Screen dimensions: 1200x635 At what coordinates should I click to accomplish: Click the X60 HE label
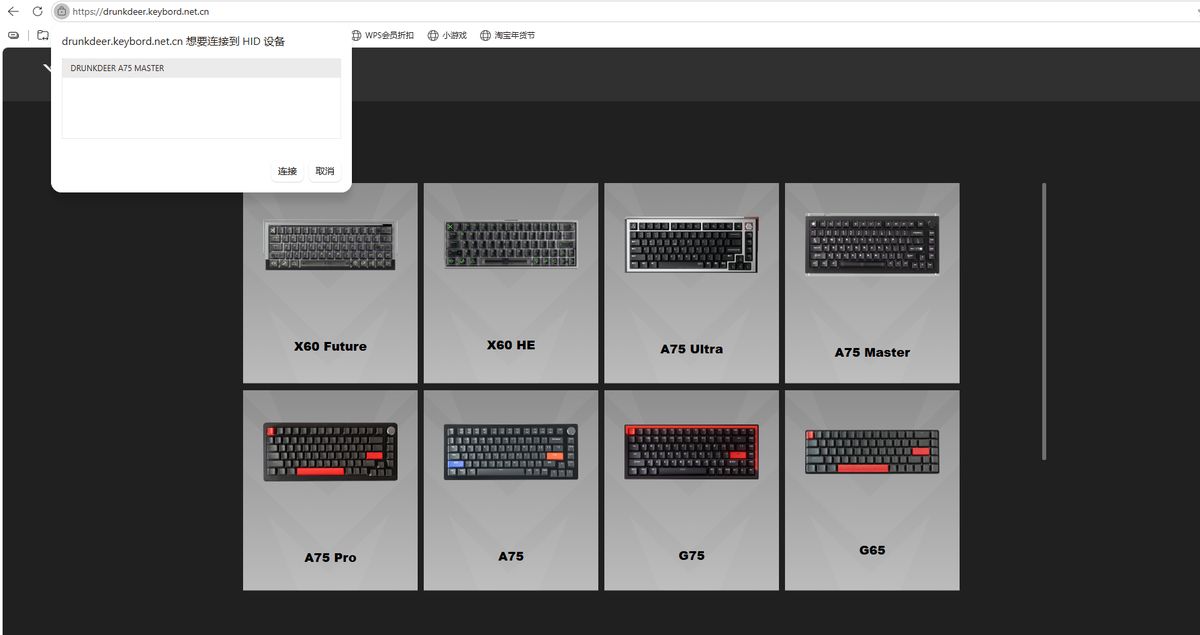click(511, 345)
